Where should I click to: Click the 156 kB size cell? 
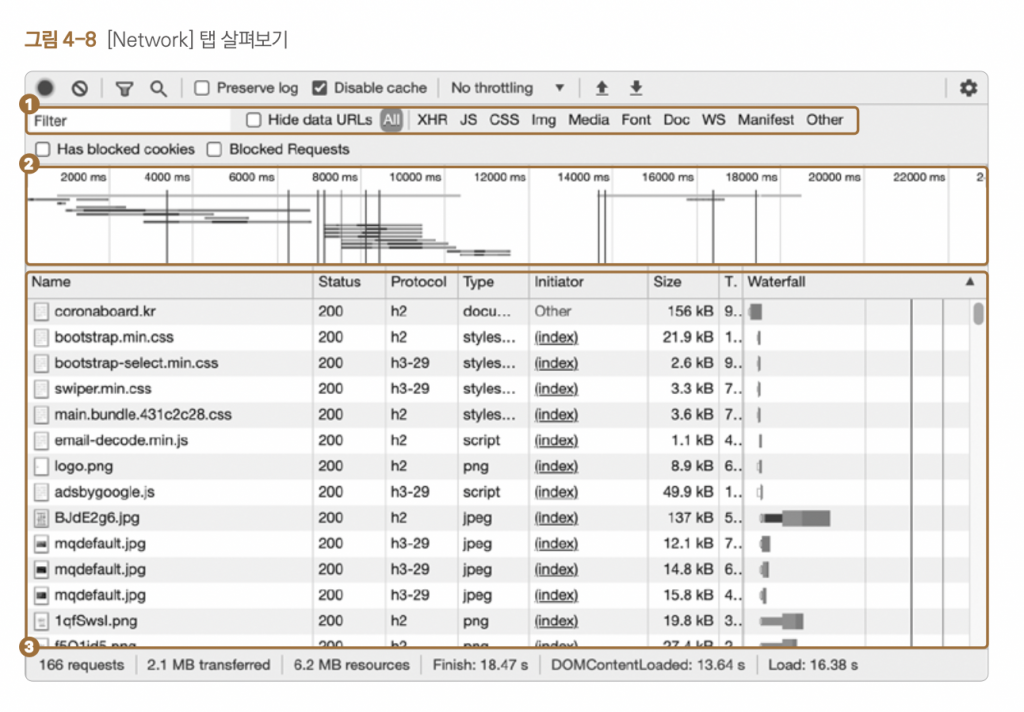tap(690, 312)
